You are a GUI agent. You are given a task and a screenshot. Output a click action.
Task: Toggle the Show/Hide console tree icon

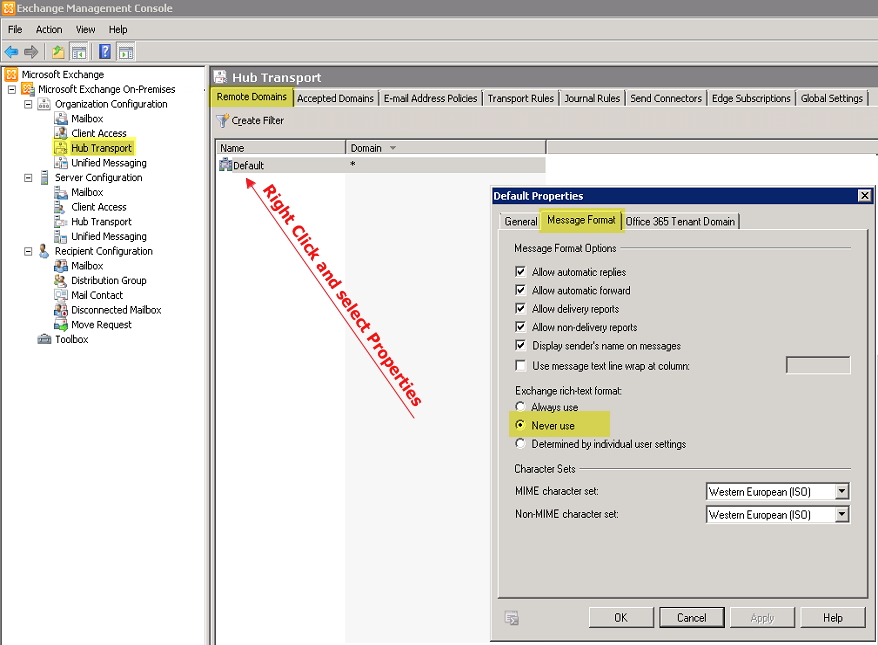(78, 52)
